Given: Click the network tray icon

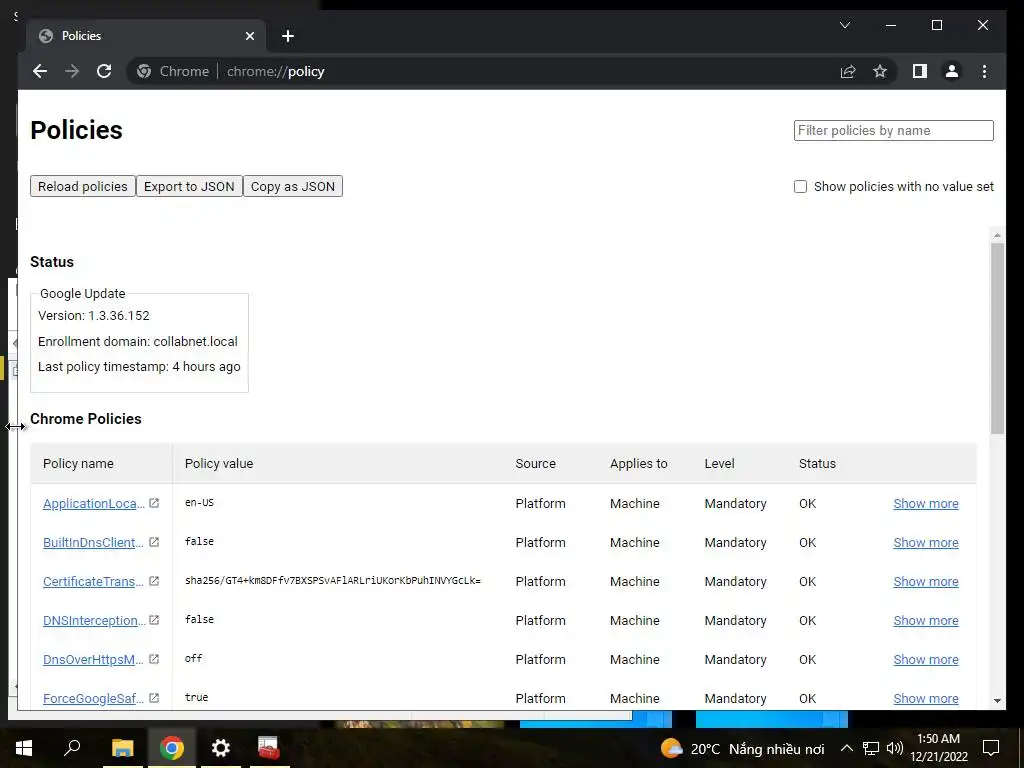Looking at the screenshot, I should pos(871,748).
